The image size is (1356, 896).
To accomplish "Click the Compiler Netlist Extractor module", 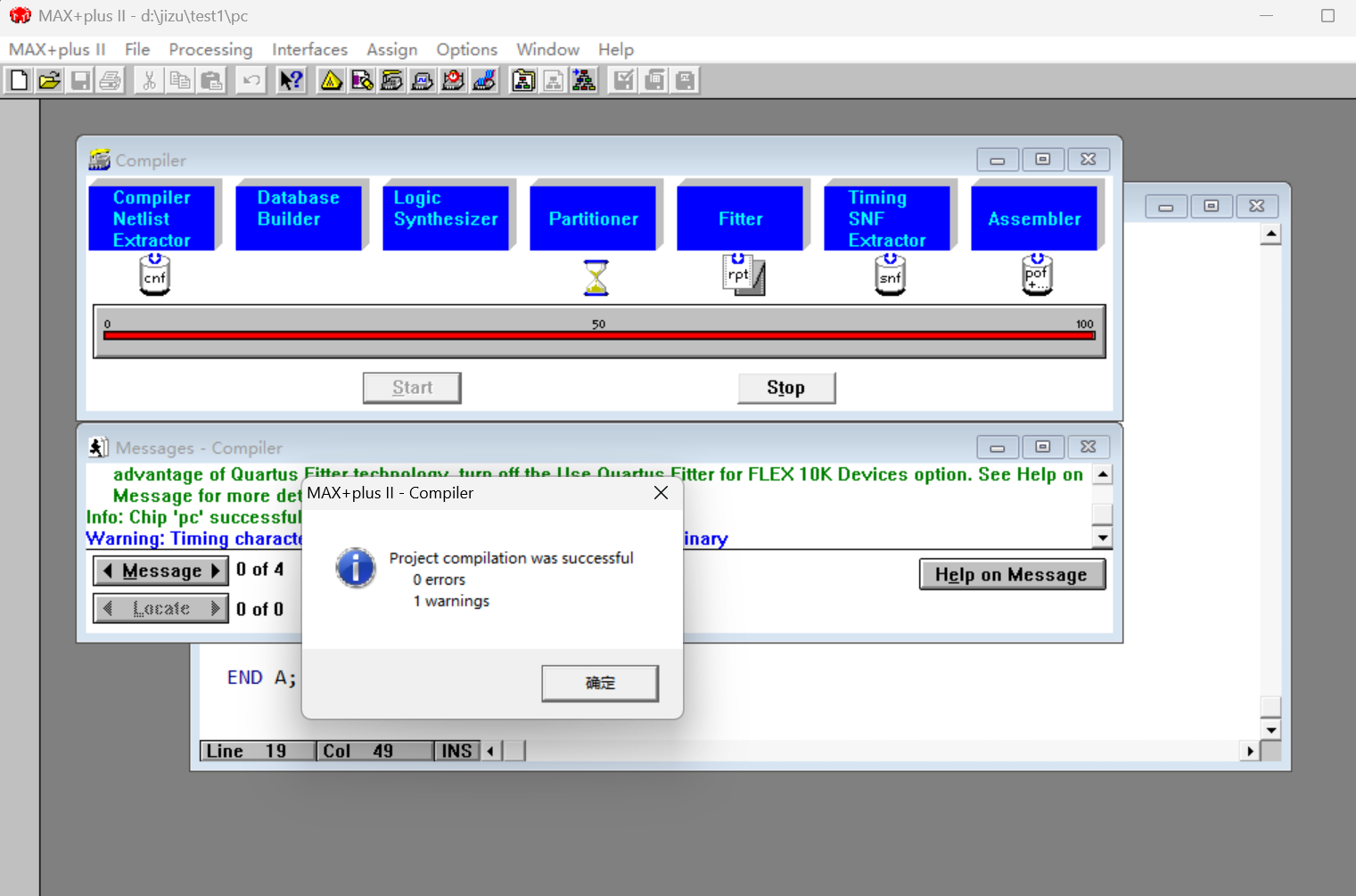I will point(152,218).
